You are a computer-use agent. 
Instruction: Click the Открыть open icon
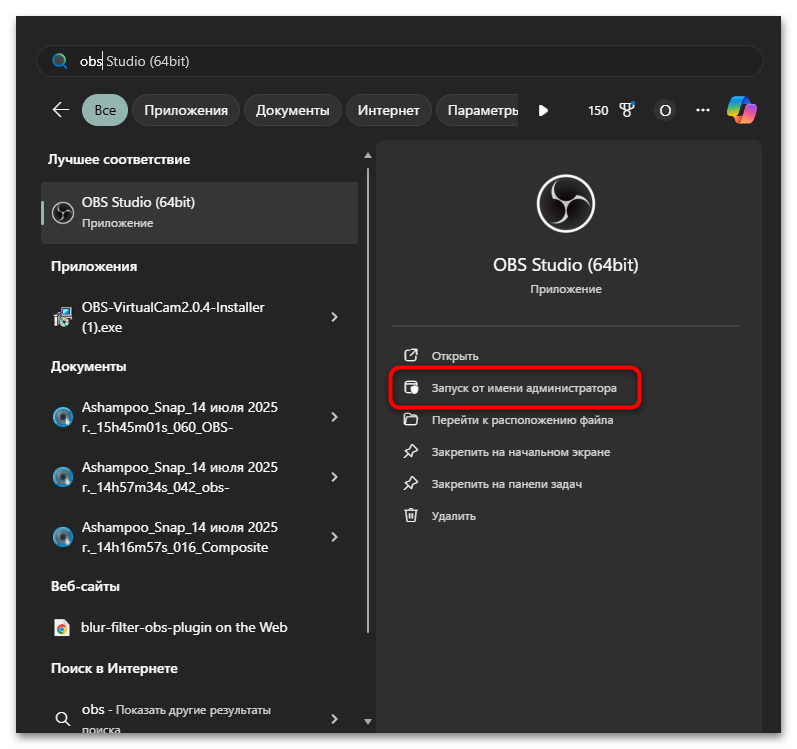(x=411, y=355)
